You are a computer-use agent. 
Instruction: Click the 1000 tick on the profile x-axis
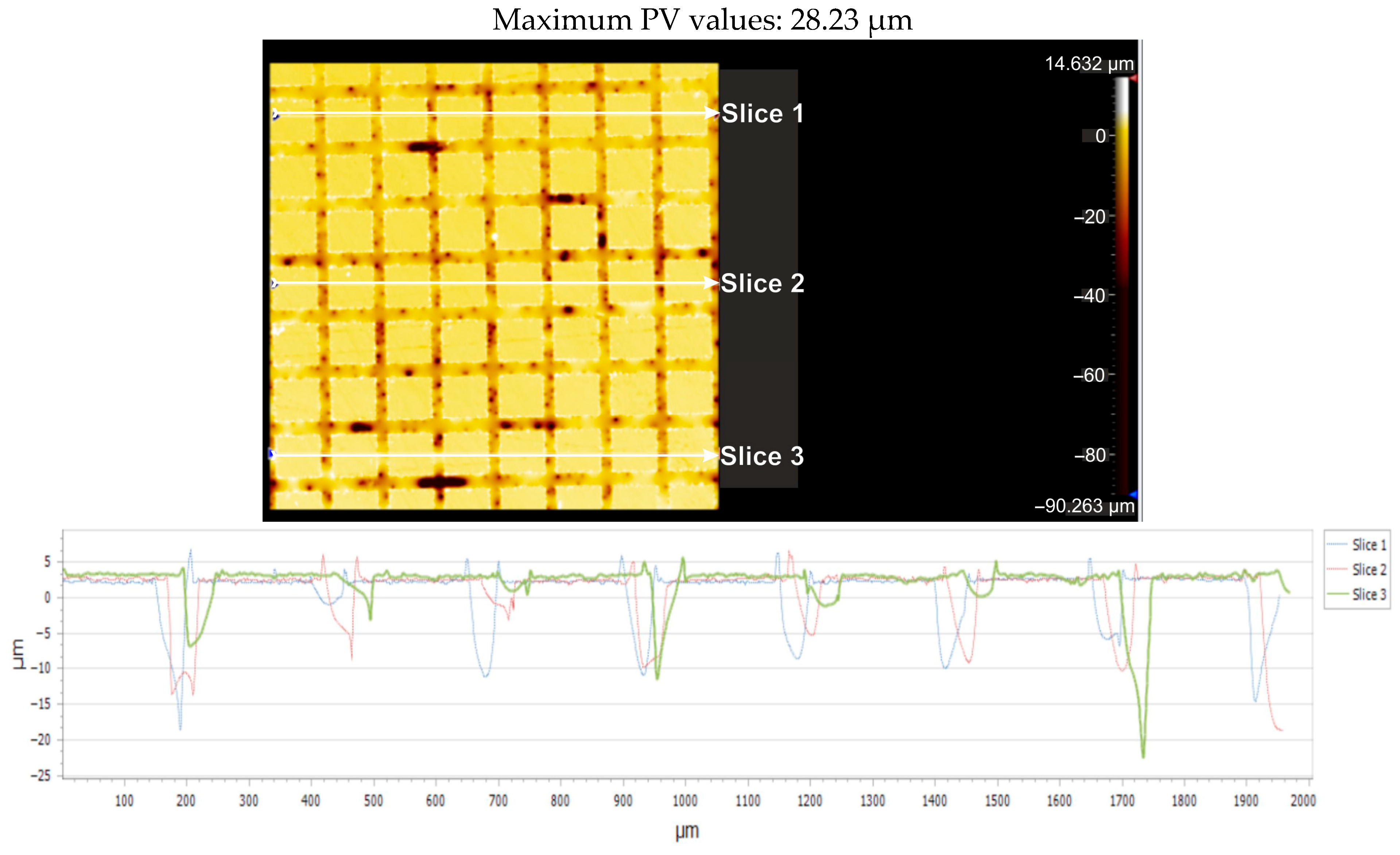(685, 801)
